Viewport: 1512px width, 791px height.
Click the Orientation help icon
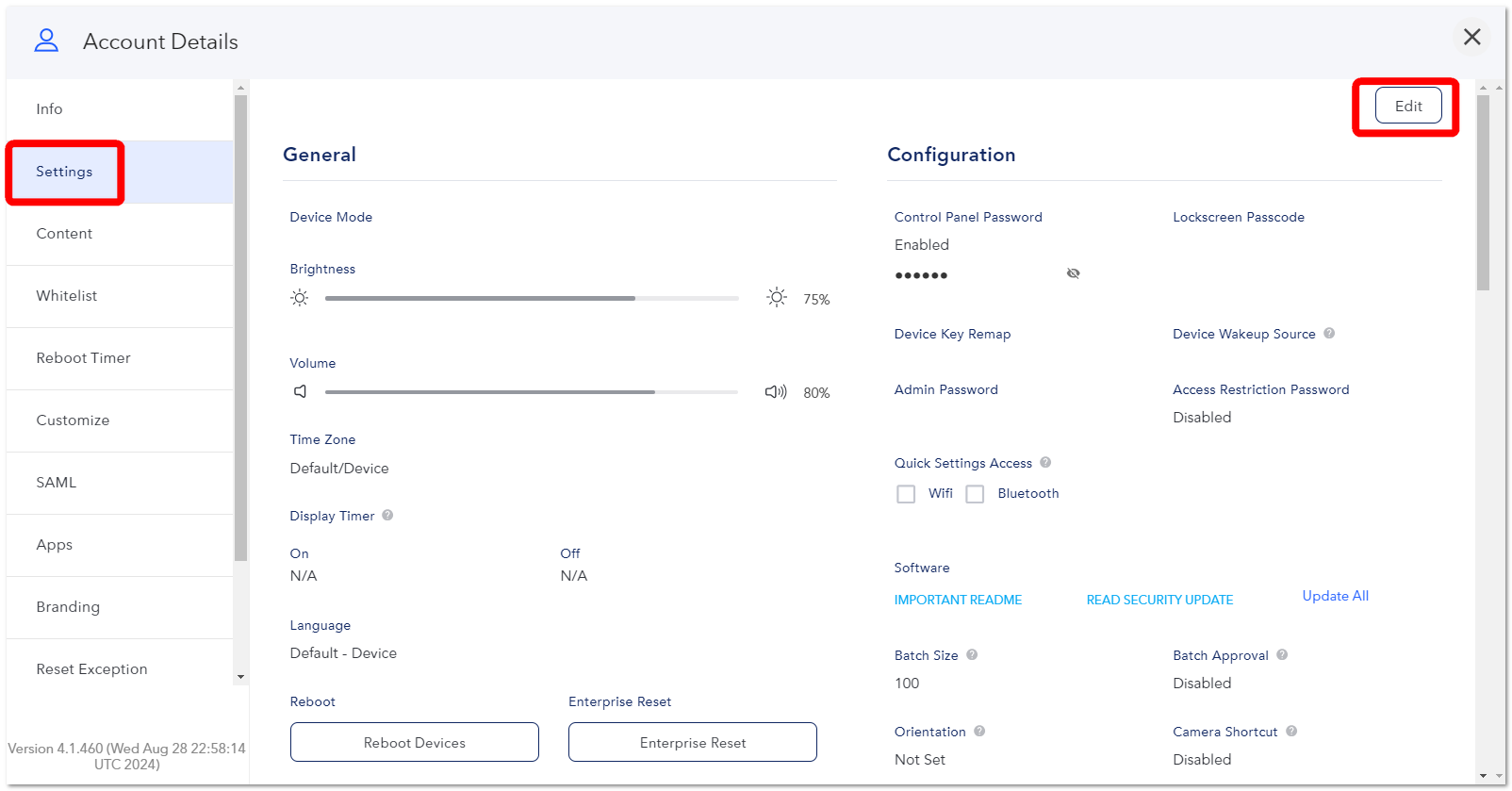[979, 731]
